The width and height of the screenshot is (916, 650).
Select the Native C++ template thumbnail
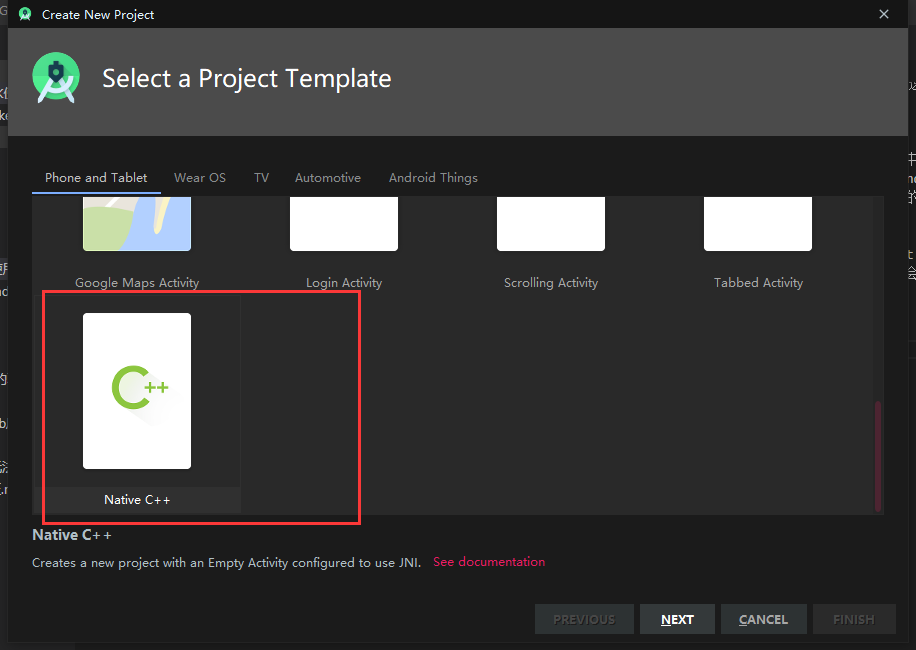137,391
